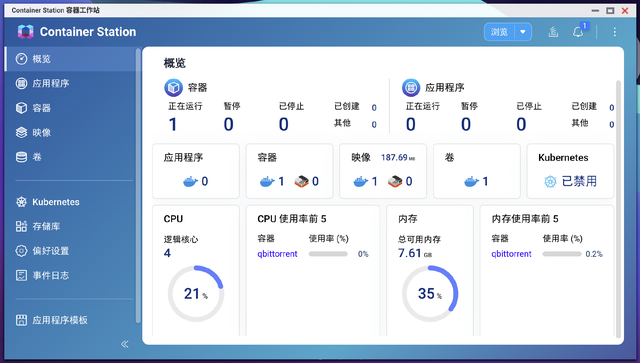Click the main panel vertical scrollbar
The width and height of the screenshot is (640, 363).
[618, 209]
